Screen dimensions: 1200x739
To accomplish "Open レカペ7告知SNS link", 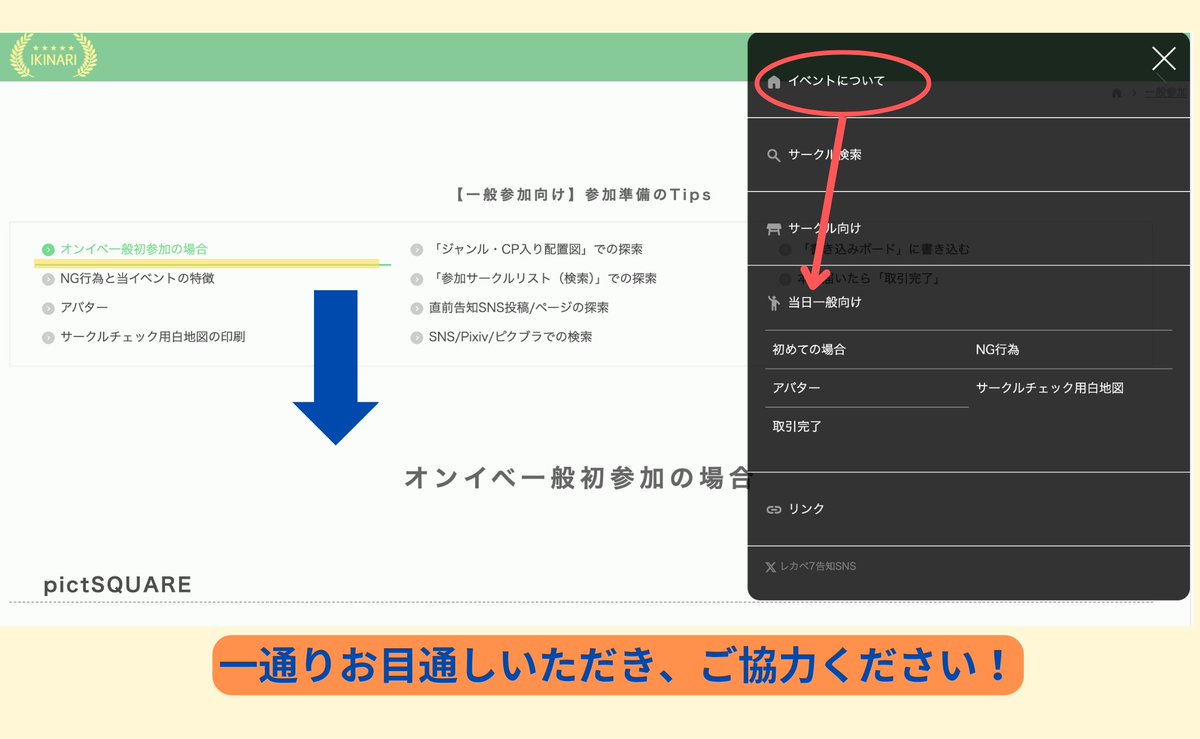I will (x=818, y=566).
